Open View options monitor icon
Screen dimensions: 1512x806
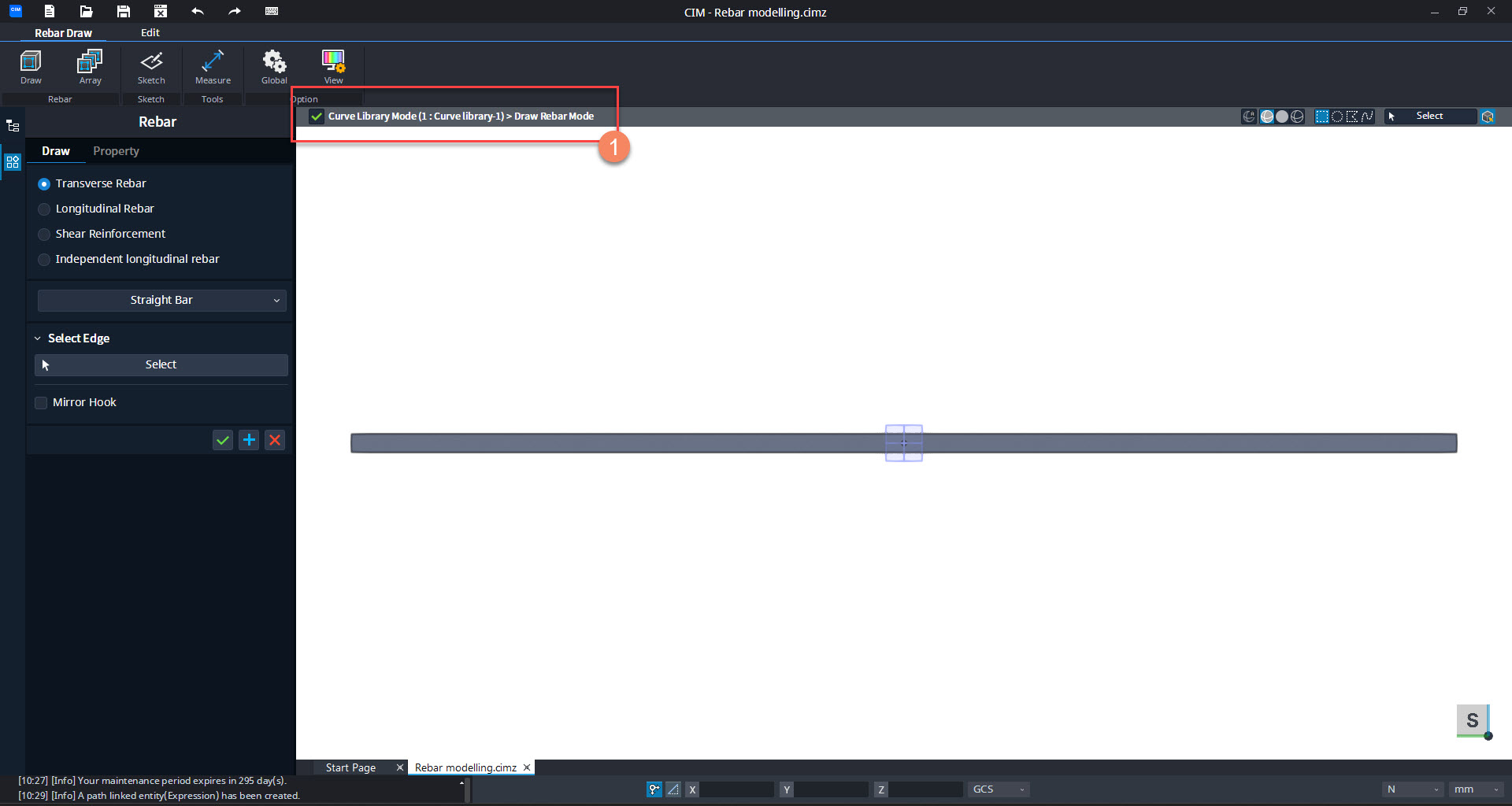333,67
